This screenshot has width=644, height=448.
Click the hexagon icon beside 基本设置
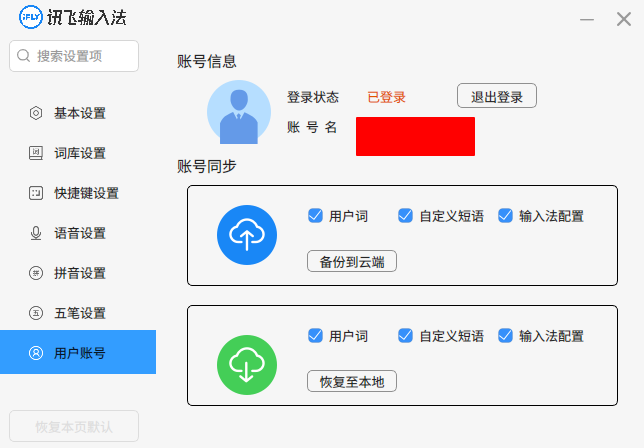tap(36, 113)
